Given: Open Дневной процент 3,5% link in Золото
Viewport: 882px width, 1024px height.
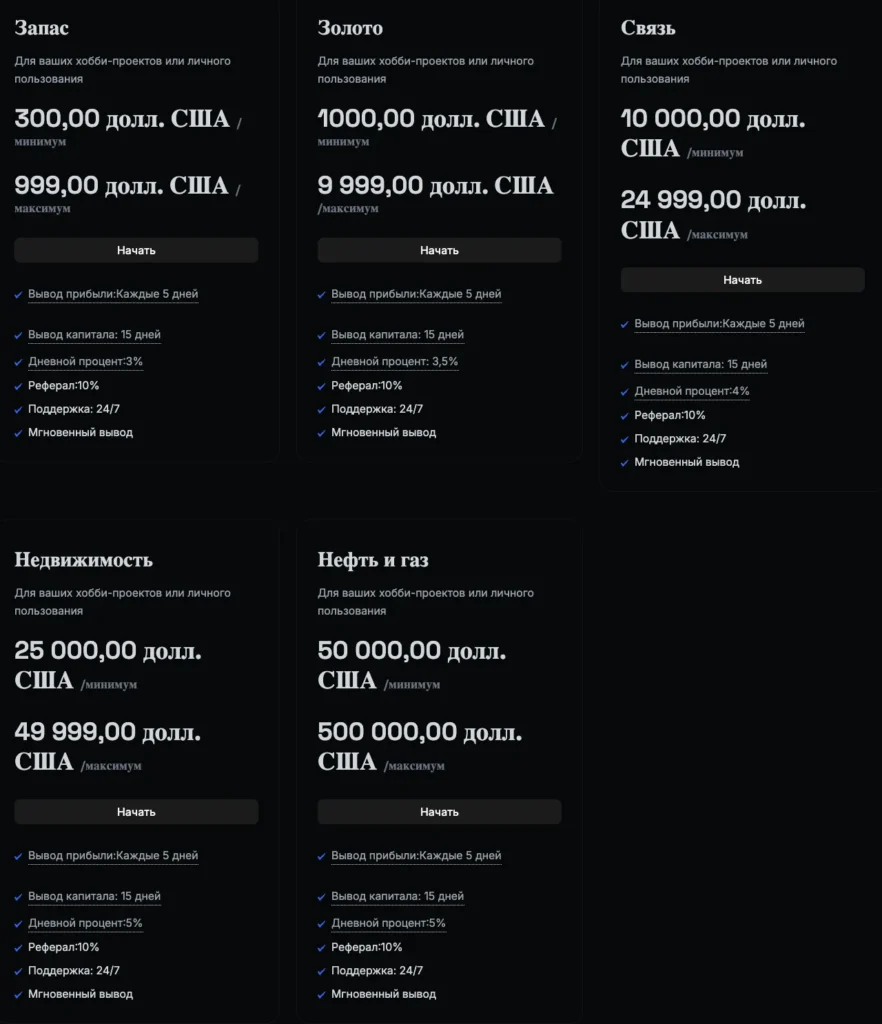Looking at the screenshot, I should click(x=395, y=361).
